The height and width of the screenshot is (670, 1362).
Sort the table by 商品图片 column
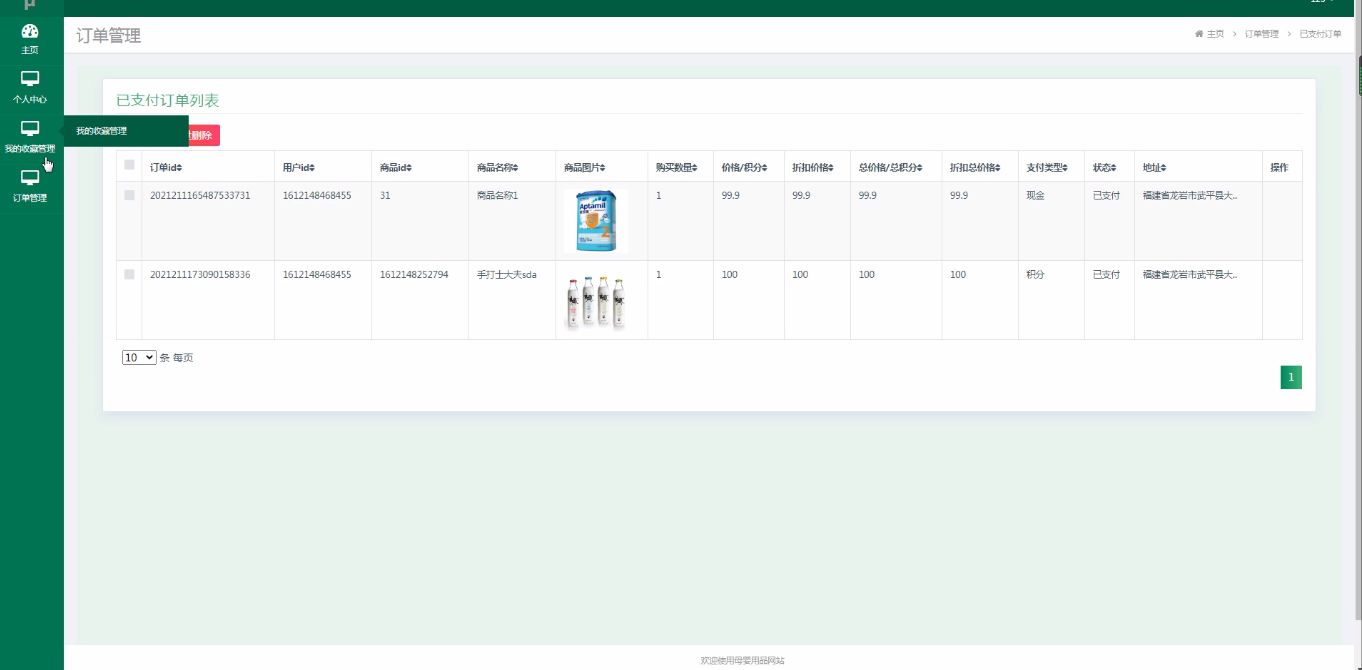click(x=584, y=167)
